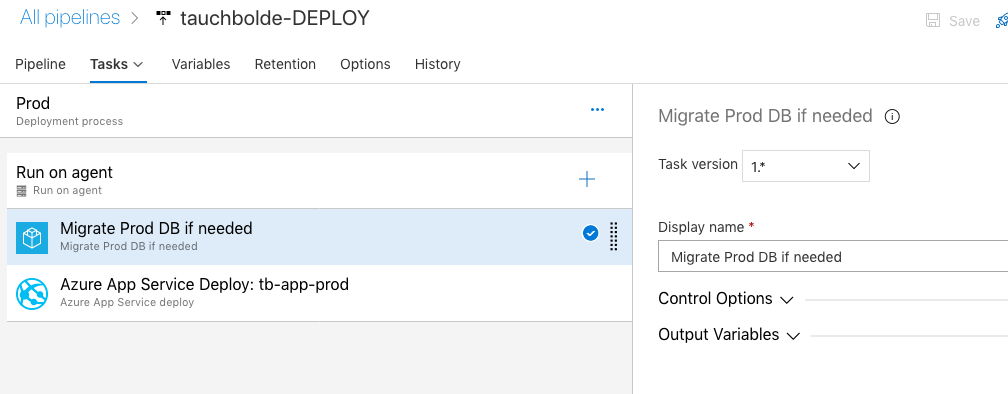Image resolution: width=1008 pixels, height=394 pixels.
Task: Click the drag handle on Migrate Prod DB task
Action: coord(613,236)
